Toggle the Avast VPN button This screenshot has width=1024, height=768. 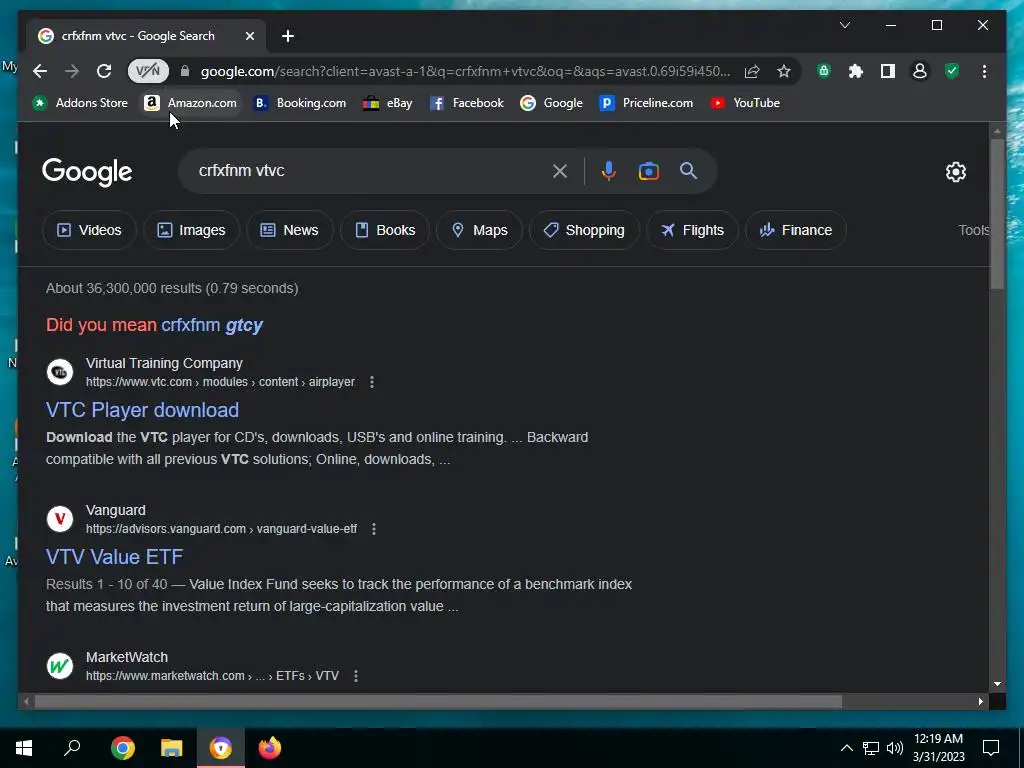point(148,71)
